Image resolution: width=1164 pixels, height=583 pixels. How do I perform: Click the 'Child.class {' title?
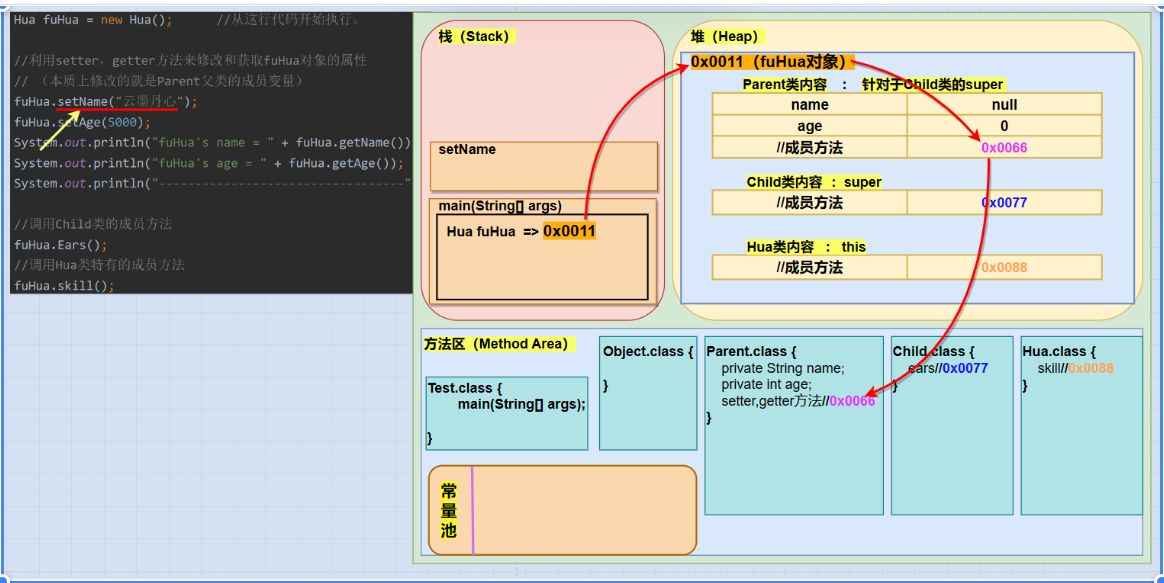tap(933, 351)
